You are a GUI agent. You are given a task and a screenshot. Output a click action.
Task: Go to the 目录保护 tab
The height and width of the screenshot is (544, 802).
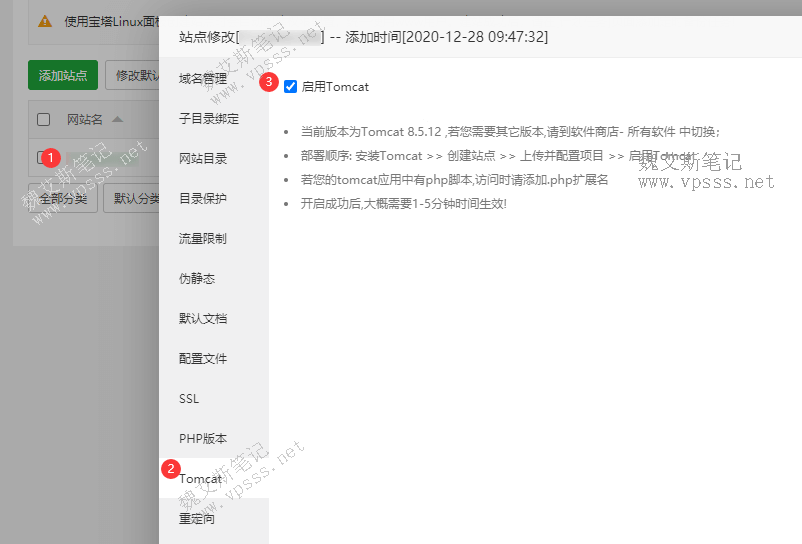(203, 198)
